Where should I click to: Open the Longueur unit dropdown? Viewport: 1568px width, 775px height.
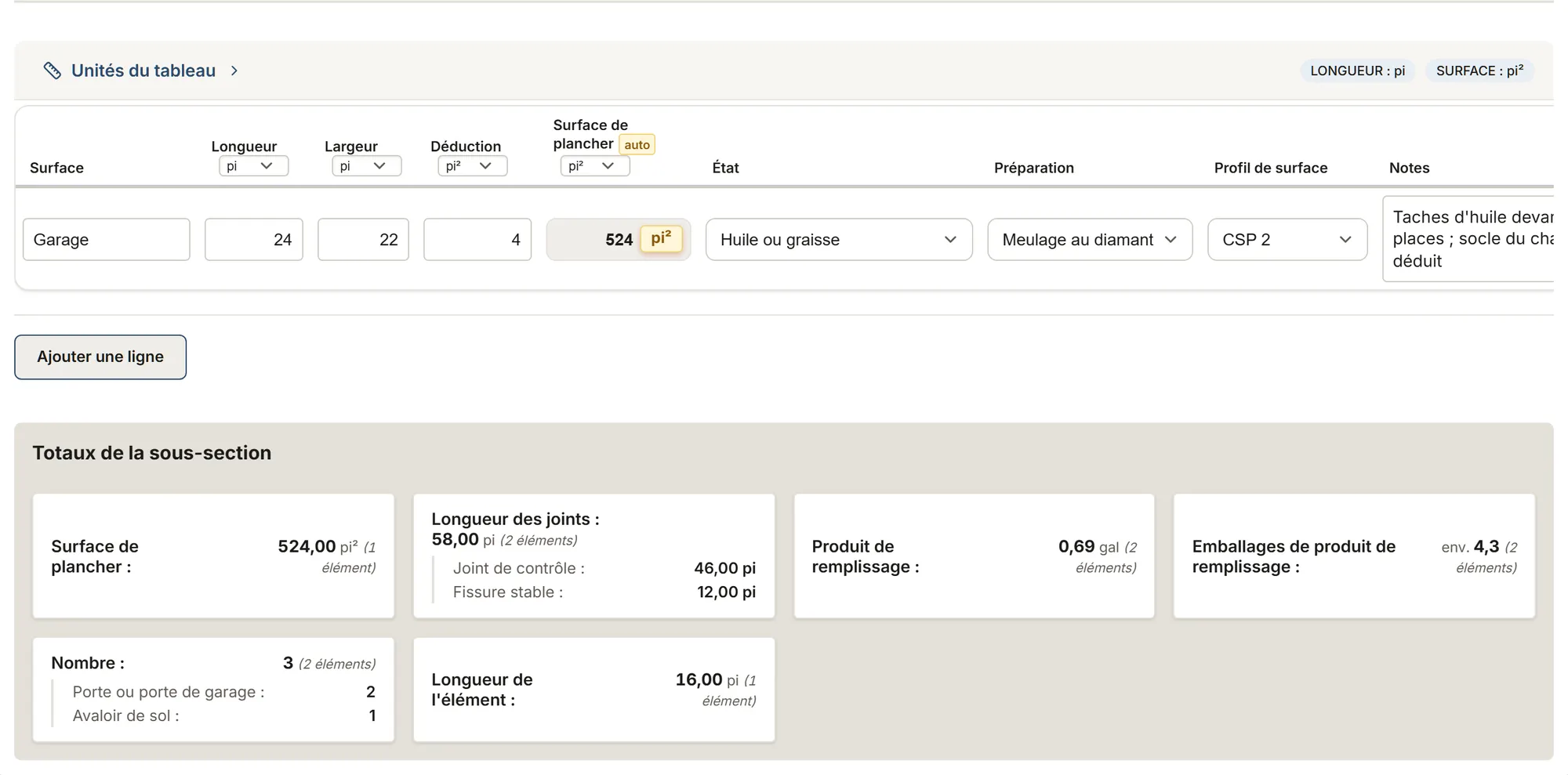tap(253, 166)
